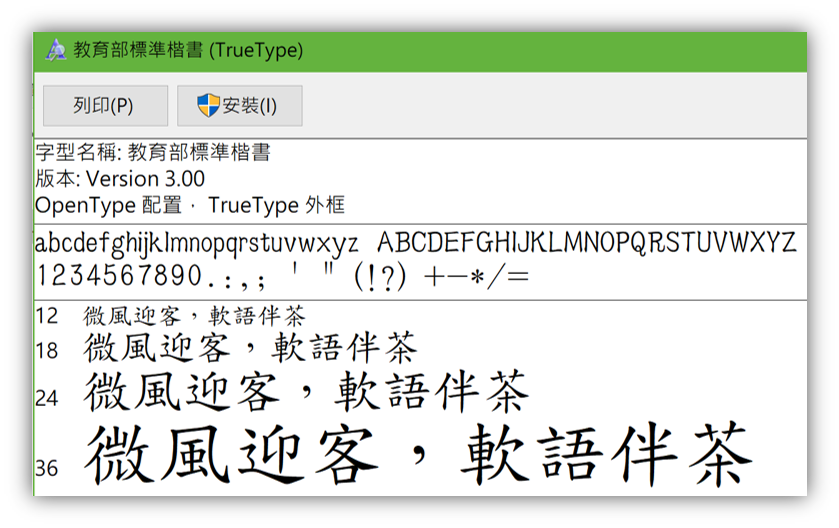The image size is (839, 528).
Task: Click the window title 教育部標準楷書 (TrueType)
Action: click(188, 50)
